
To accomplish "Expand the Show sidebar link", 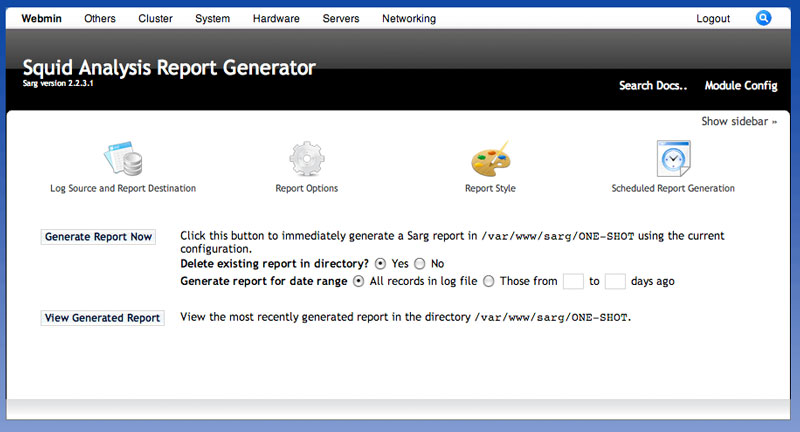I will coord(739,122).
